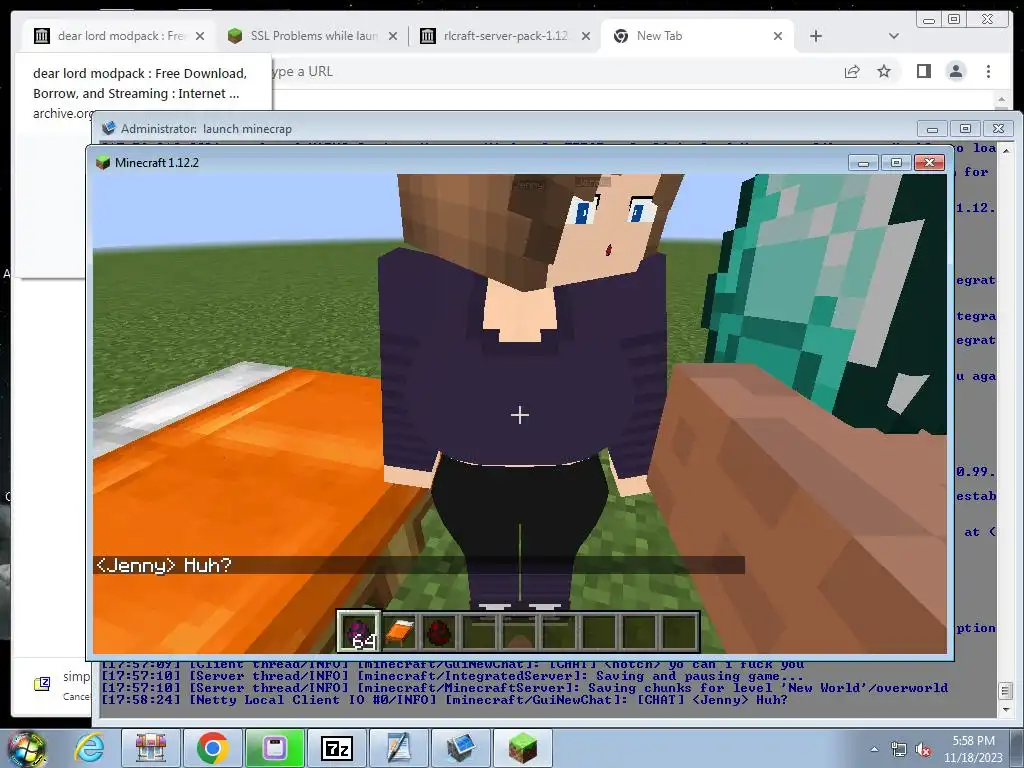Viewport: 1024px width, 768px height.
Task: Open the rlcraft-server-pack-1.12 tab
Action: coord(505,36)
